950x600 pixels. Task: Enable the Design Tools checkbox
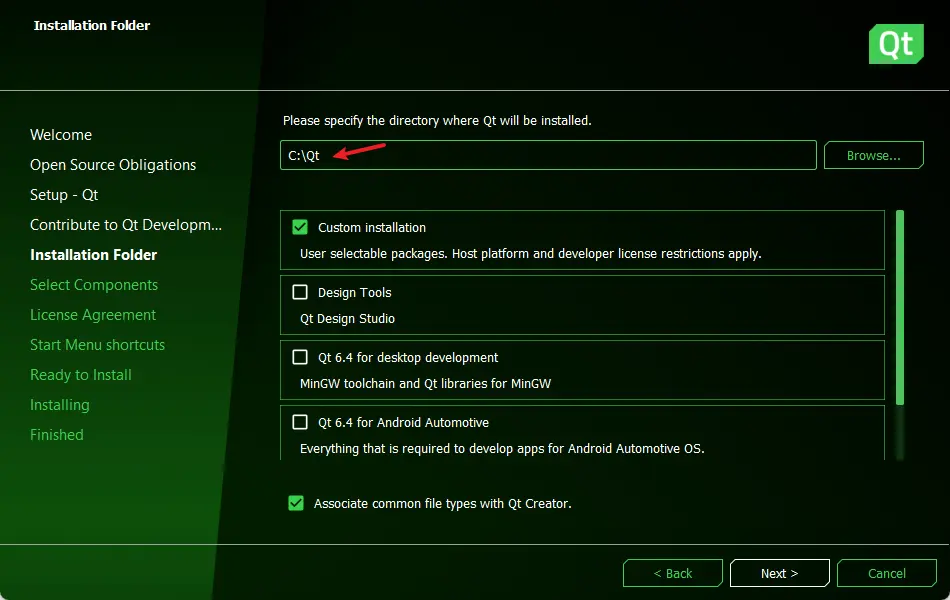coord(300,292)
